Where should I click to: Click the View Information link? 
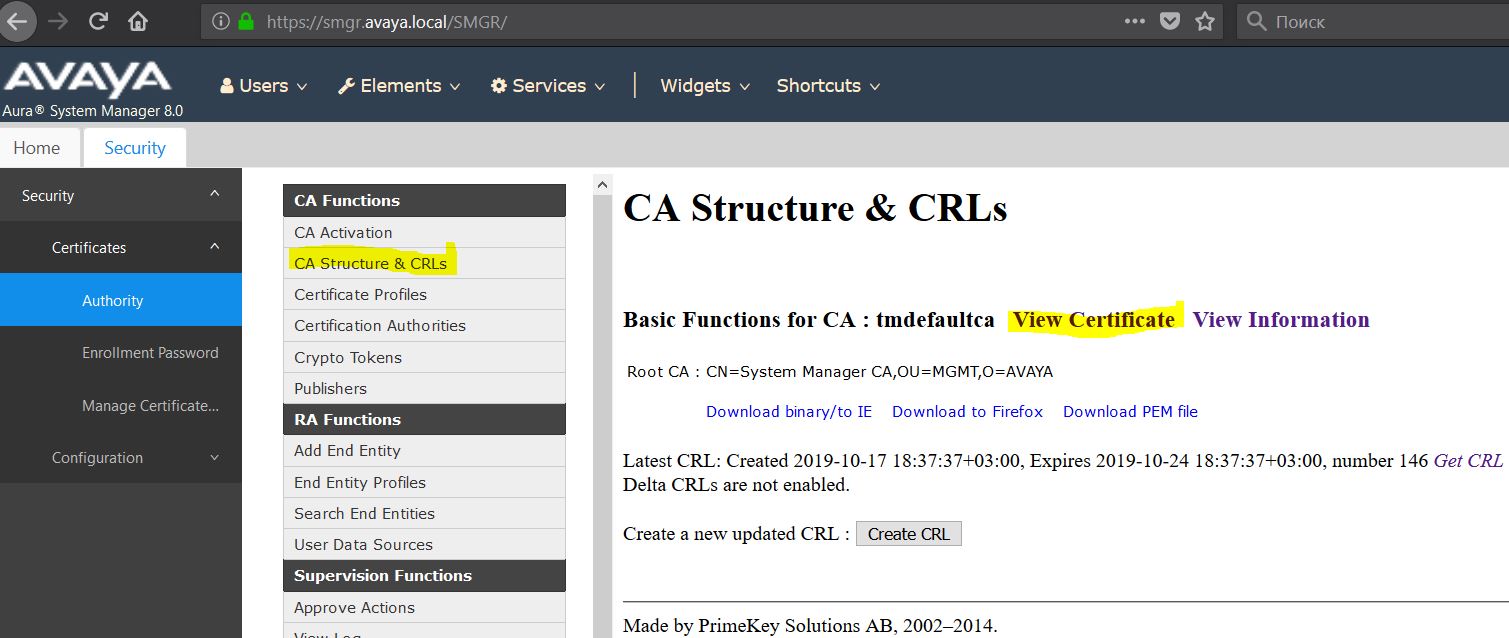pyautogui.click(x=1281, y=320)
